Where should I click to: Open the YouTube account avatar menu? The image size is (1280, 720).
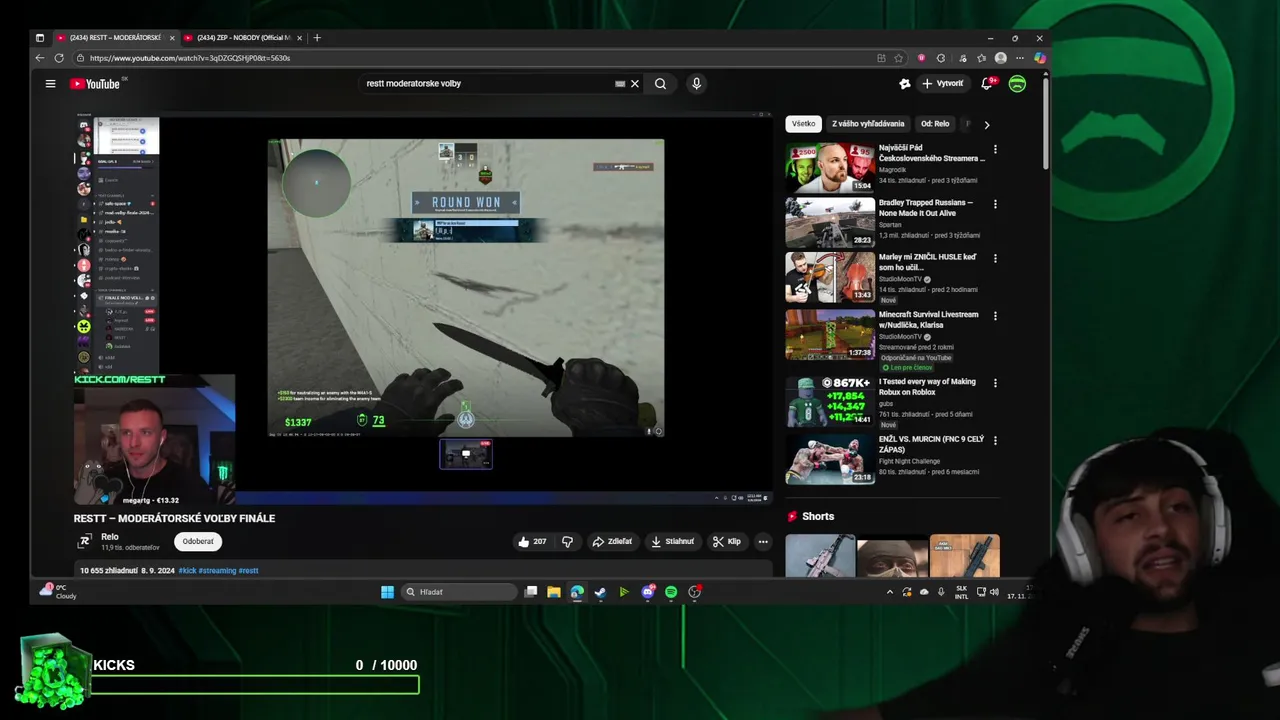click(1017, 84)
